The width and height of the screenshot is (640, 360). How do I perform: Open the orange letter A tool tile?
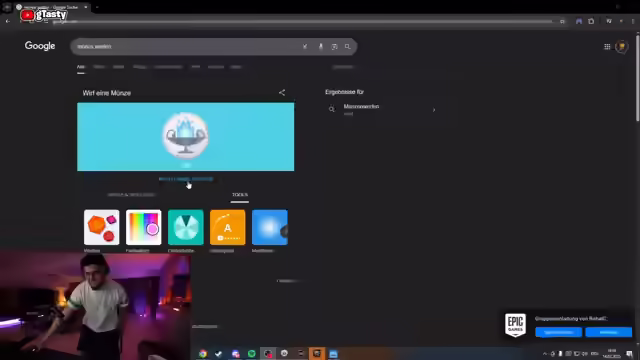click(x=228, y=227)
